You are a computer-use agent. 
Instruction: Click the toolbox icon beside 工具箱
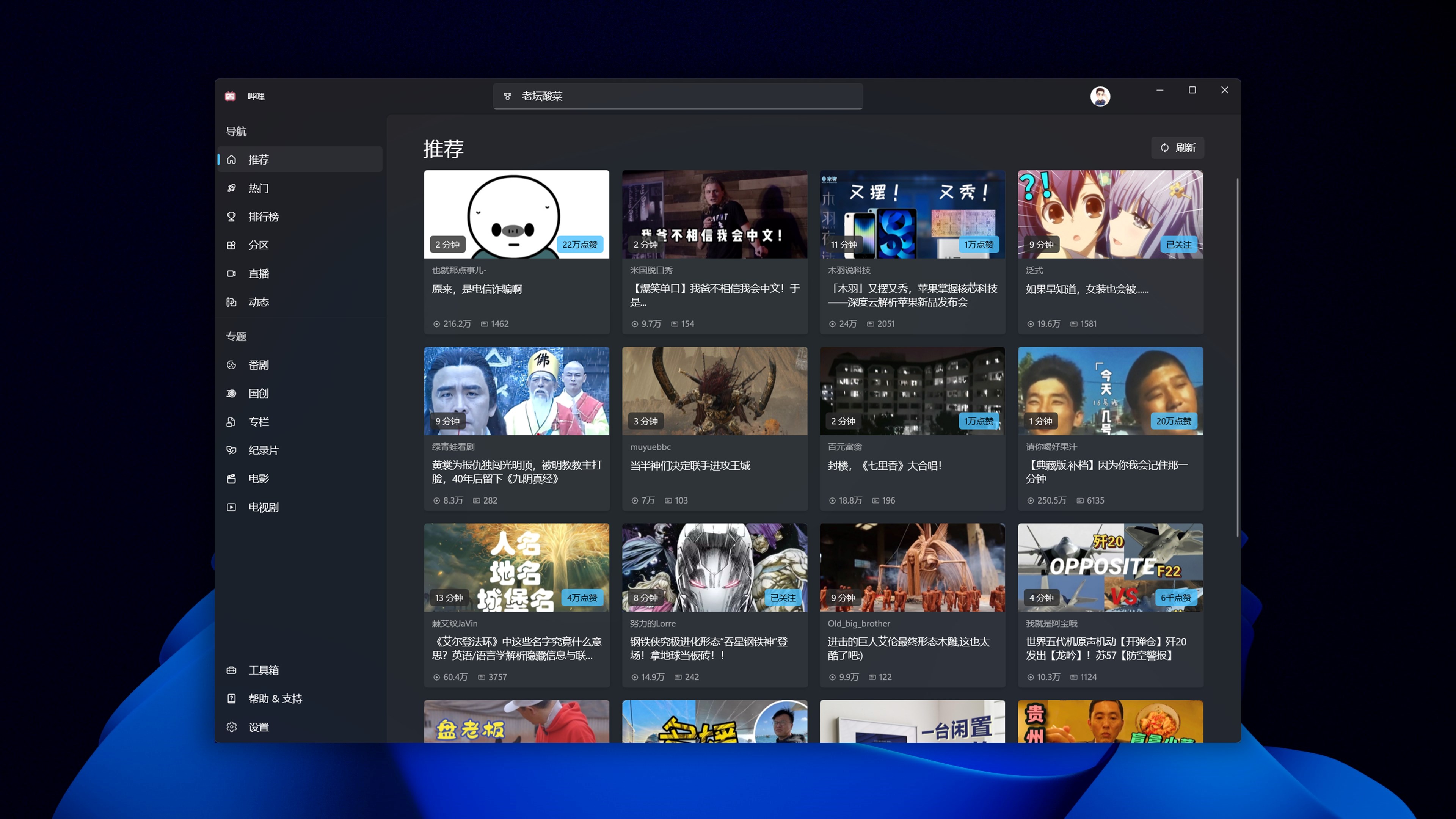(x=231, y=670)
